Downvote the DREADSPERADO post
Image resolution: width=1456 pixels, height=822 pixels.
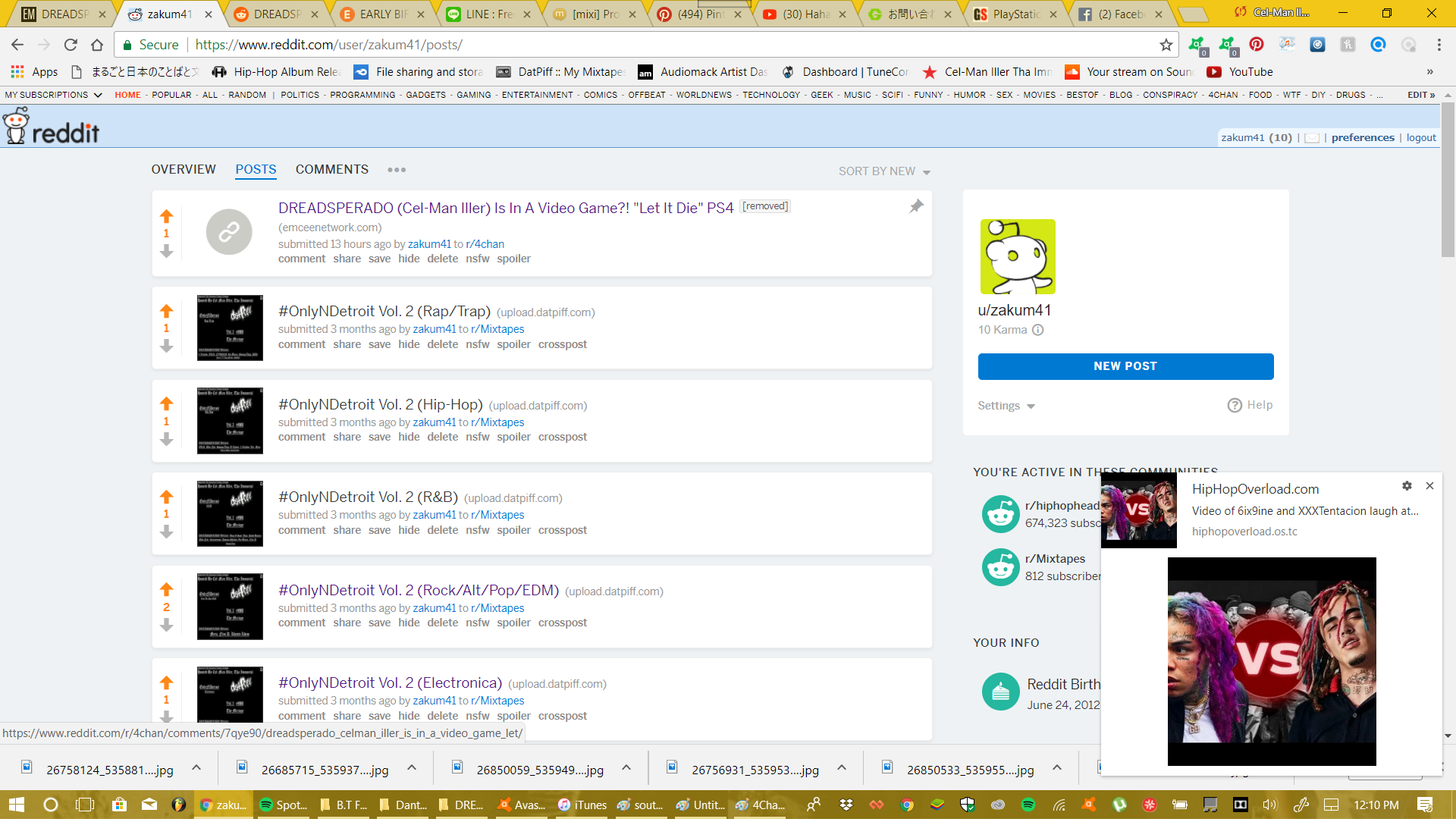(x=167, y=251)
